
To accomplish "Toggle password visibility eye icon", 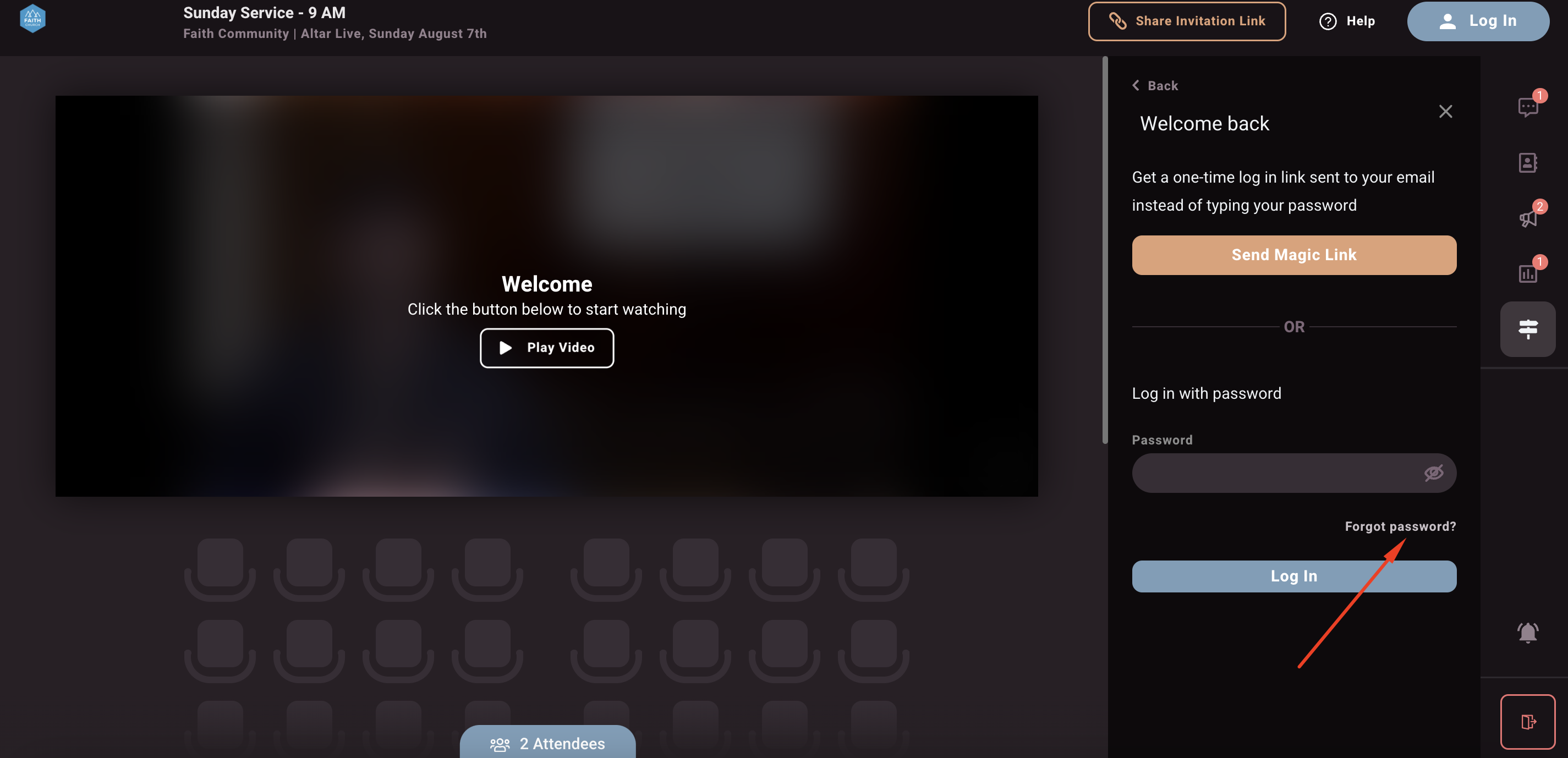I will pyautogui.click(x=1433, y=473).
